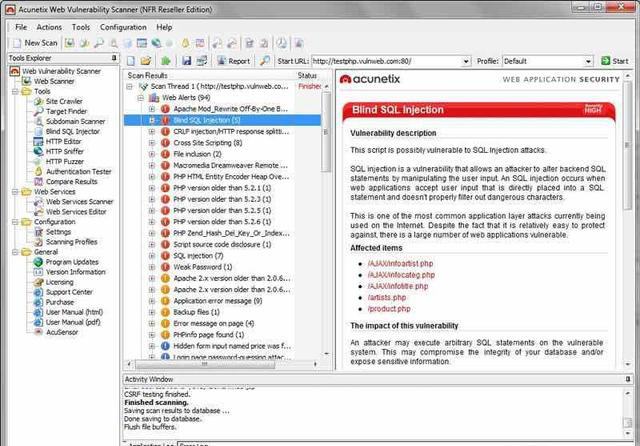Open the Tools menu
This screenshot has width=640, height=446.
81,27
